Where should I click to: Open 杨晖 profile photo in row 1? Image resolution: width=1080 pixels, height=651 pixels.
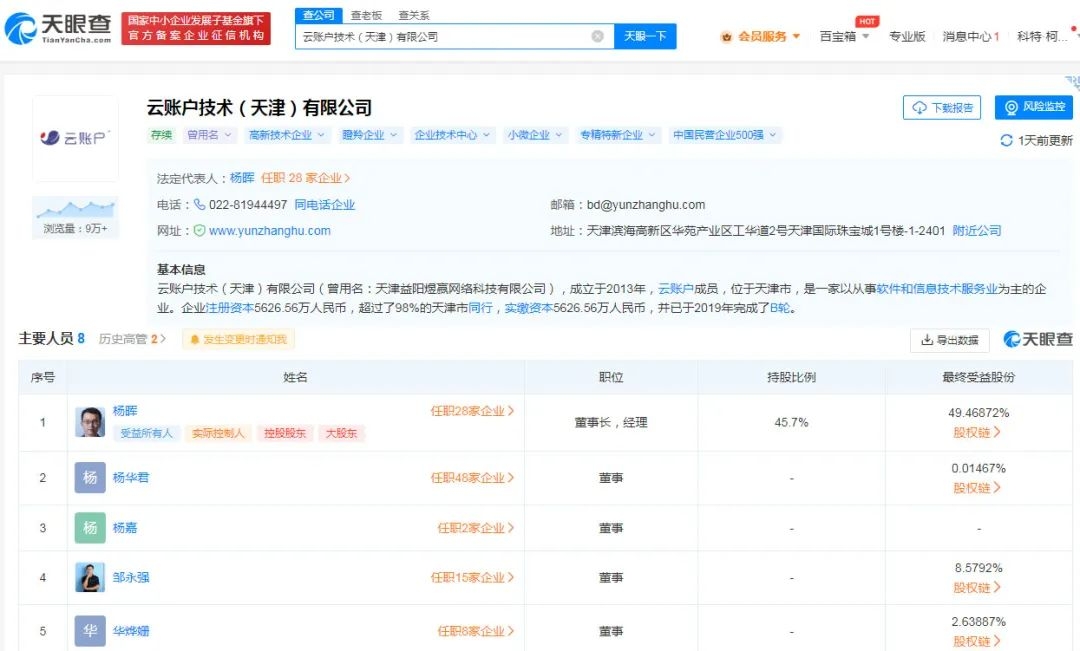90,422
